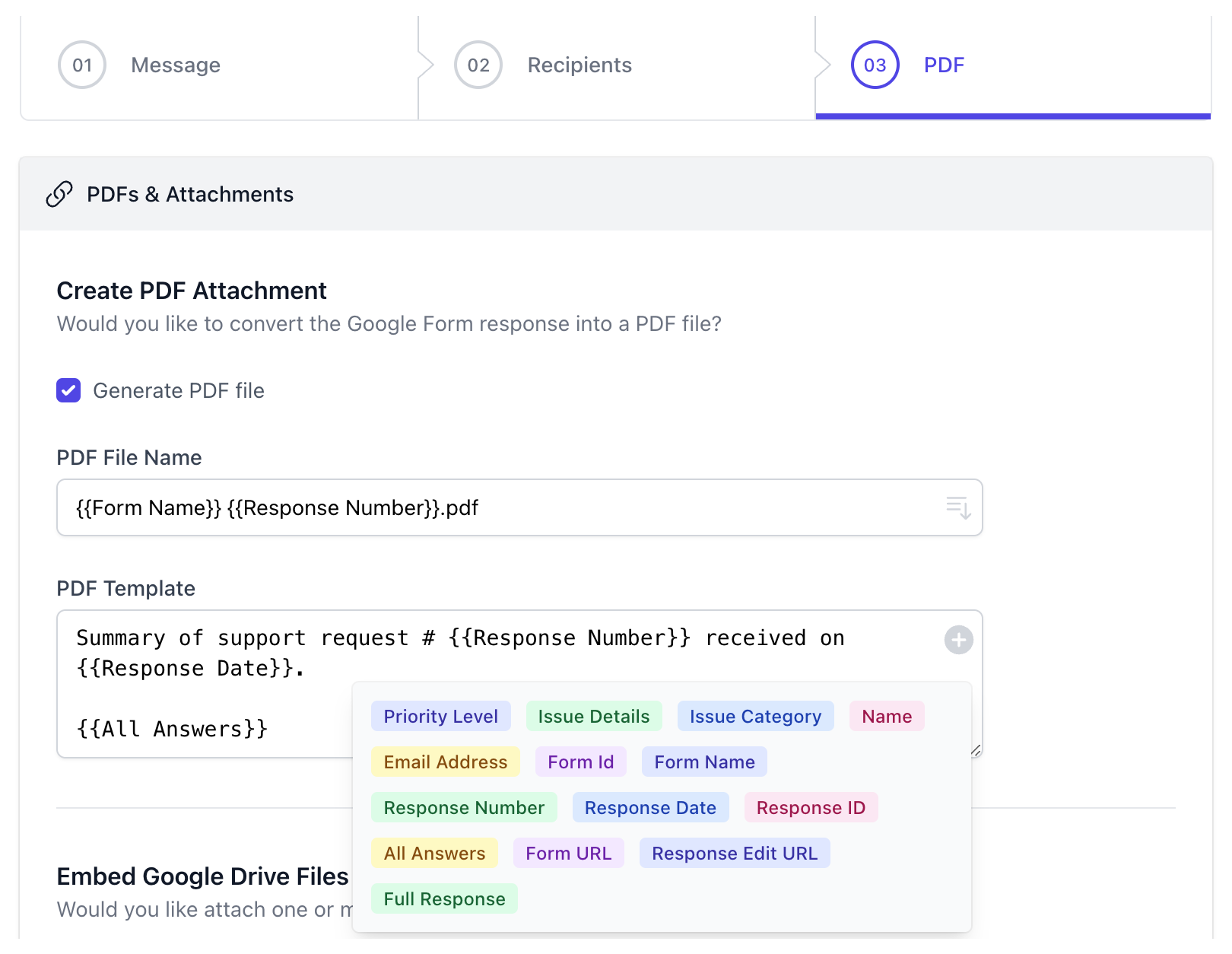Insert the Full Response placeholder

click(444, 898)
